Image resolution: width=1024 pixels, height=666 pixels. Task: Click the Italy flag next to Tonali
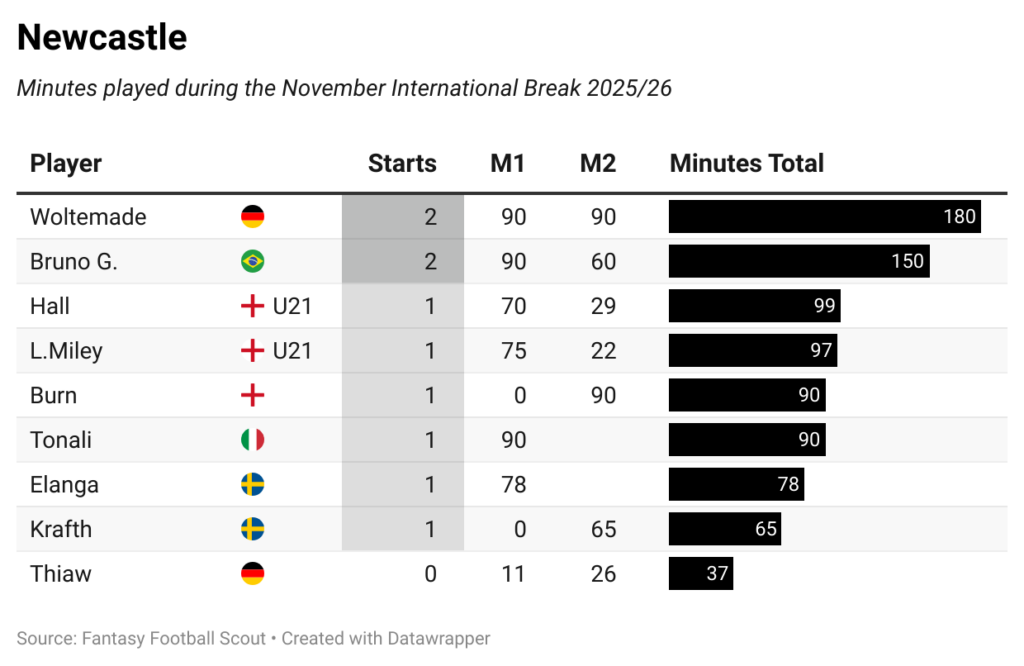tap(253, 440)
